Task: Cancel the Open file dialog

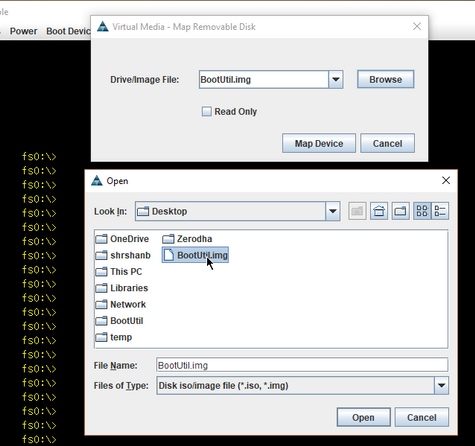Action: 422,417
